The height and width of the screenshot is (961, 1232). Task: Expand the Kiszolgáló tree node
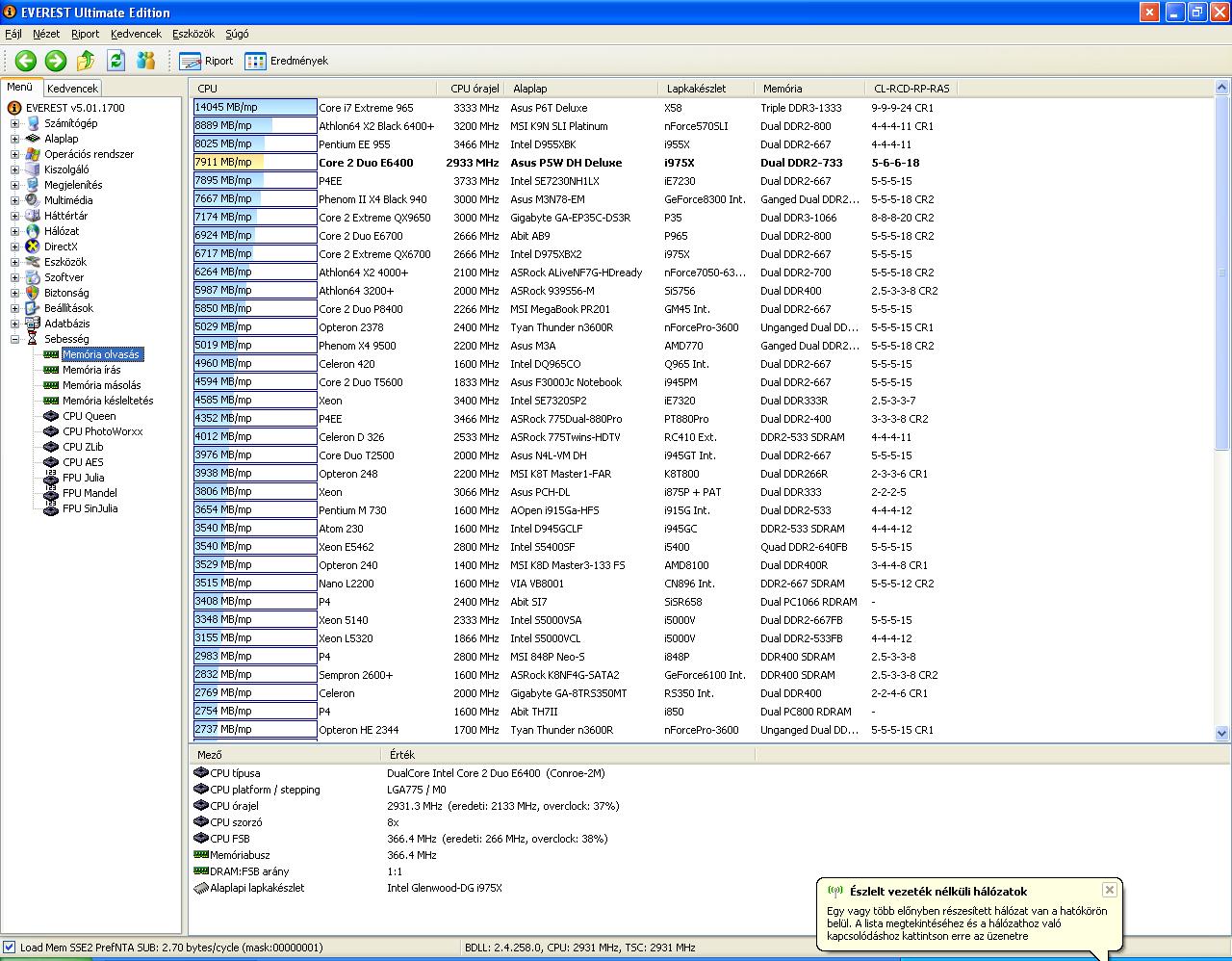coord(14,169)
